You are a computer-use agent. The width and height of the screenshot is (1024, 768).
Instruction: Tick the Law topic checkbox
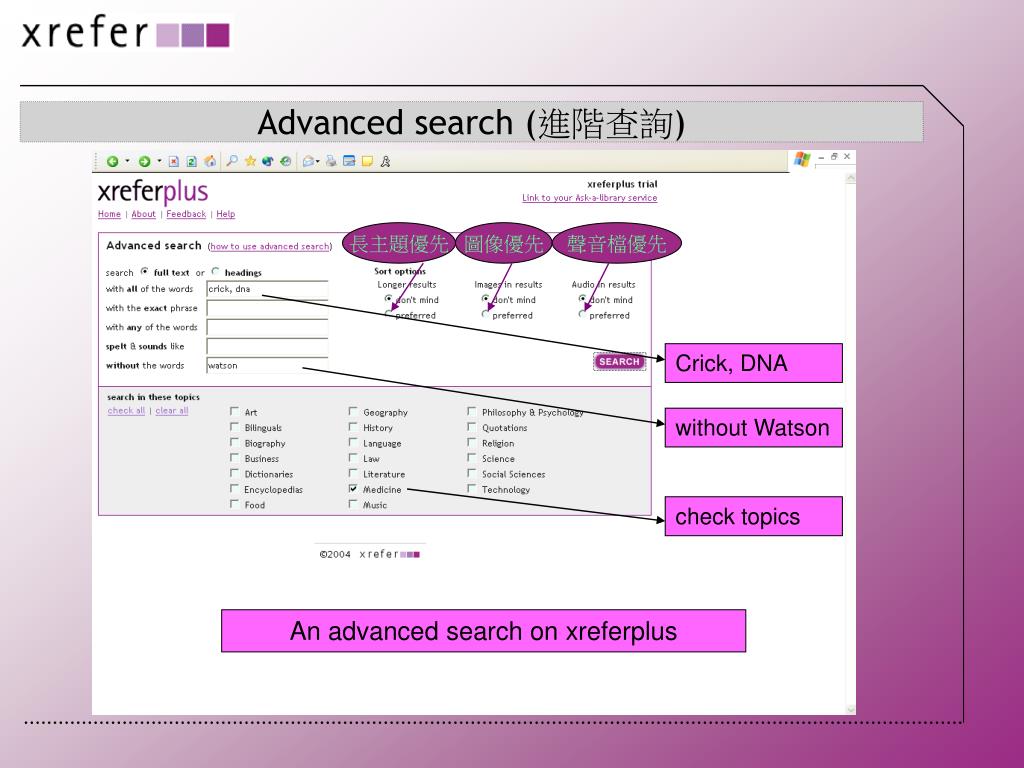353,458
